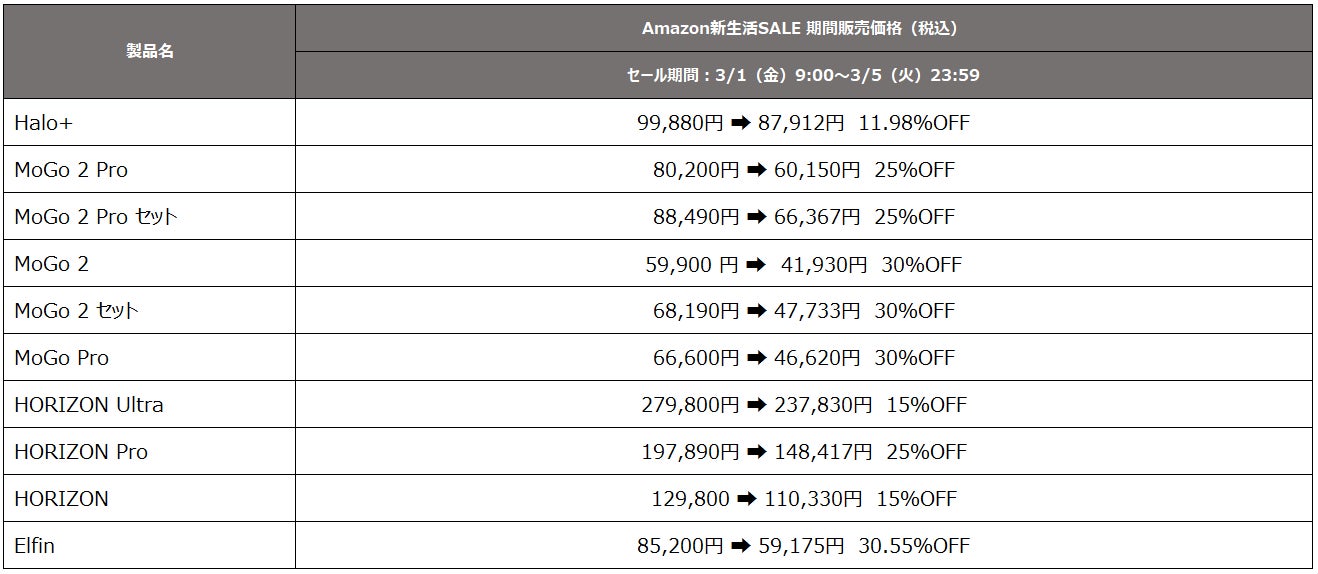
Task: Click the Amazon新生活SALE price header
Action: 803,28
